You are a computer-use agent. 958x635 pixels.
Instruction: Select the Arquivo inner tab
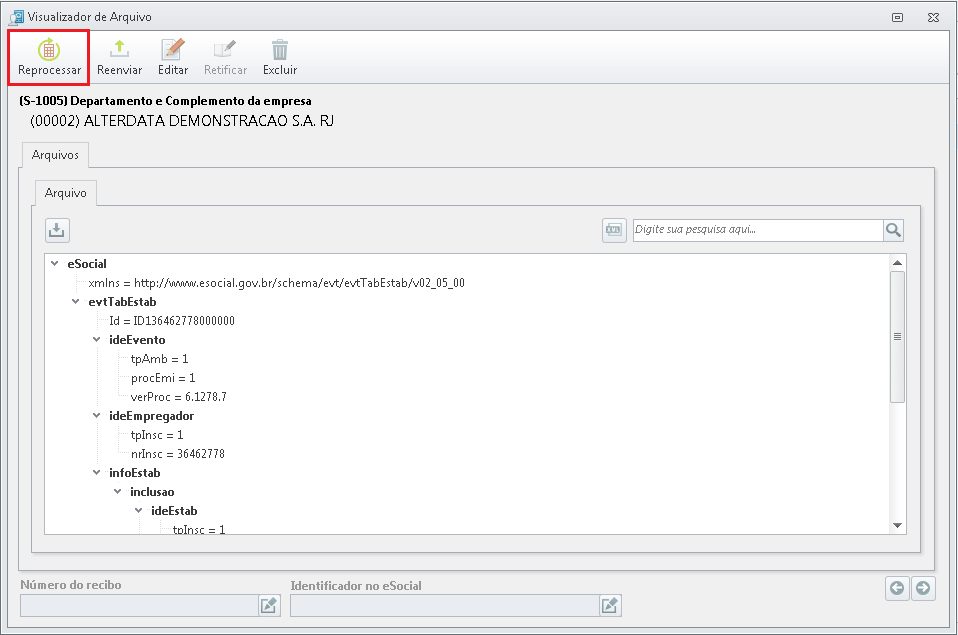click(x=65, y=193)
